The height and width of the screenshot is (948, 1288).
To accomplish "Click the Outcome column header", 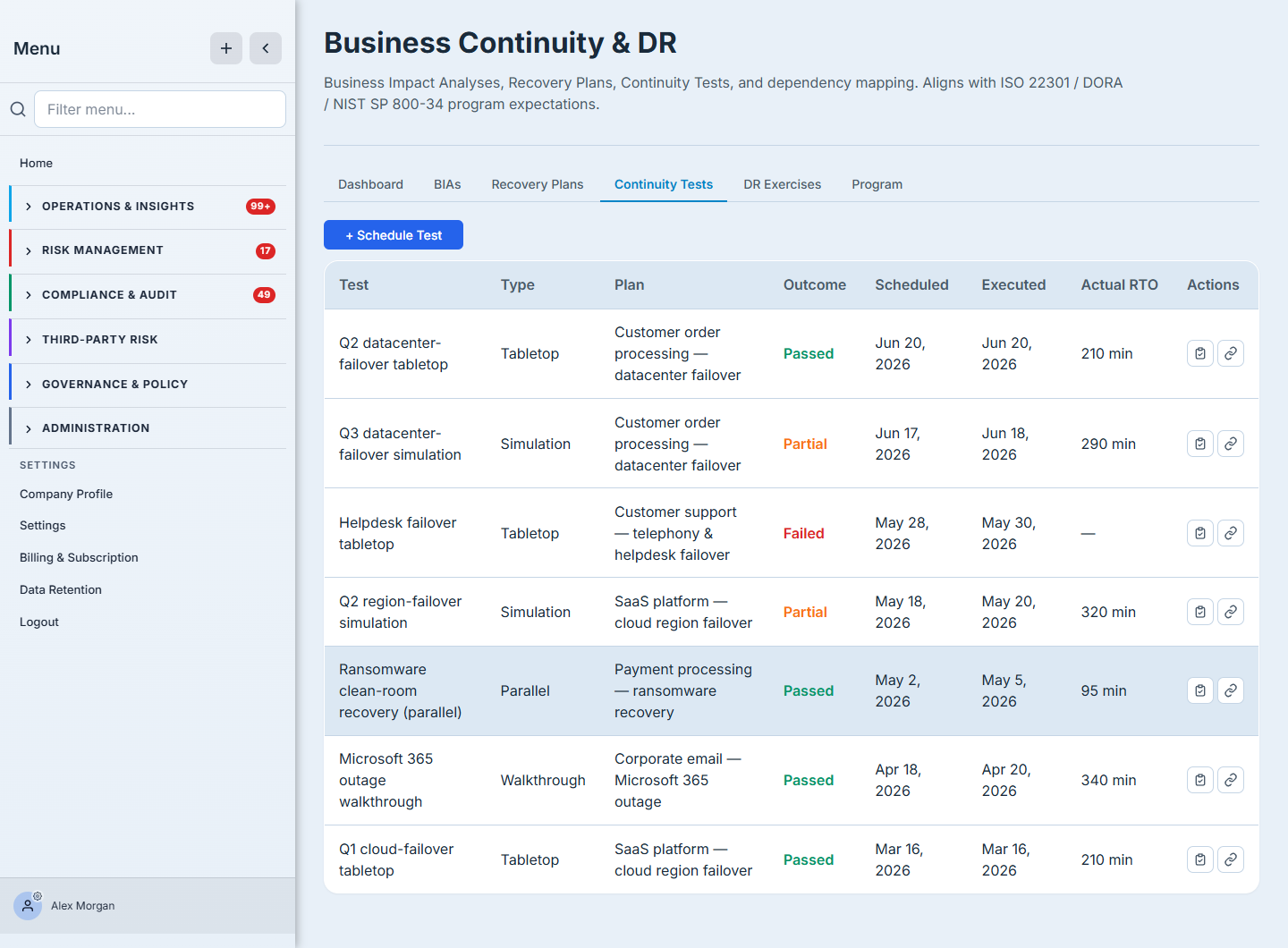I will pyautogui.click(x=815, y=284).
